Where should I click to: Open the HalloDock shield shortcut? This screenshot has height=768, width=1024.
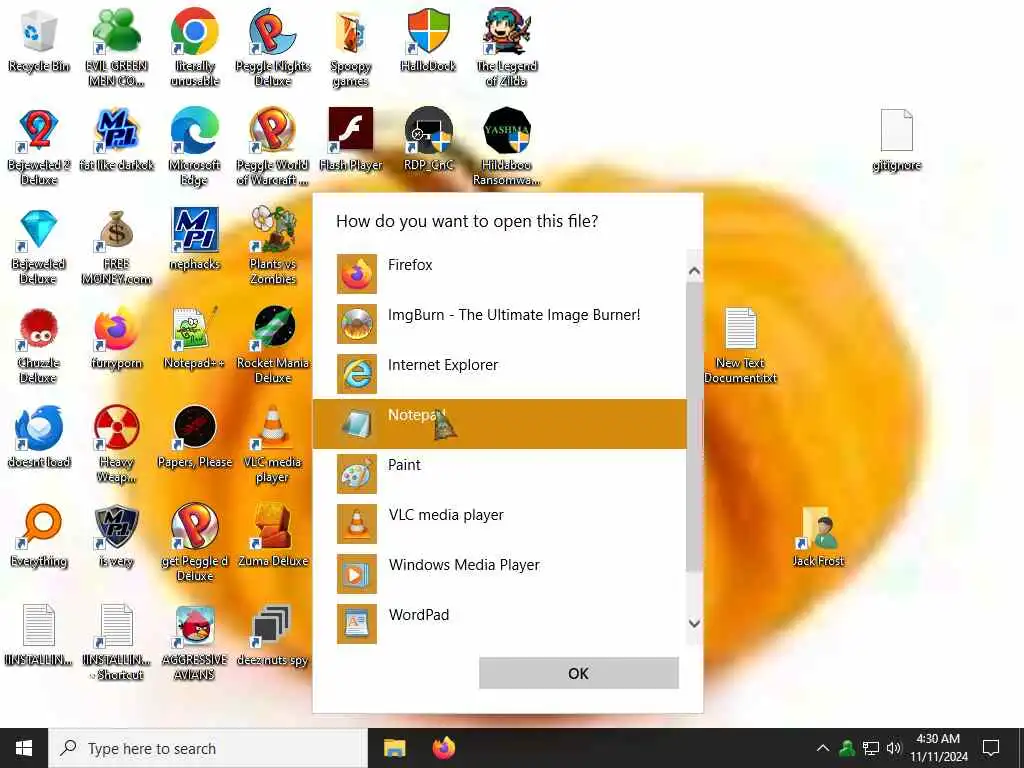tap(428, 40)
